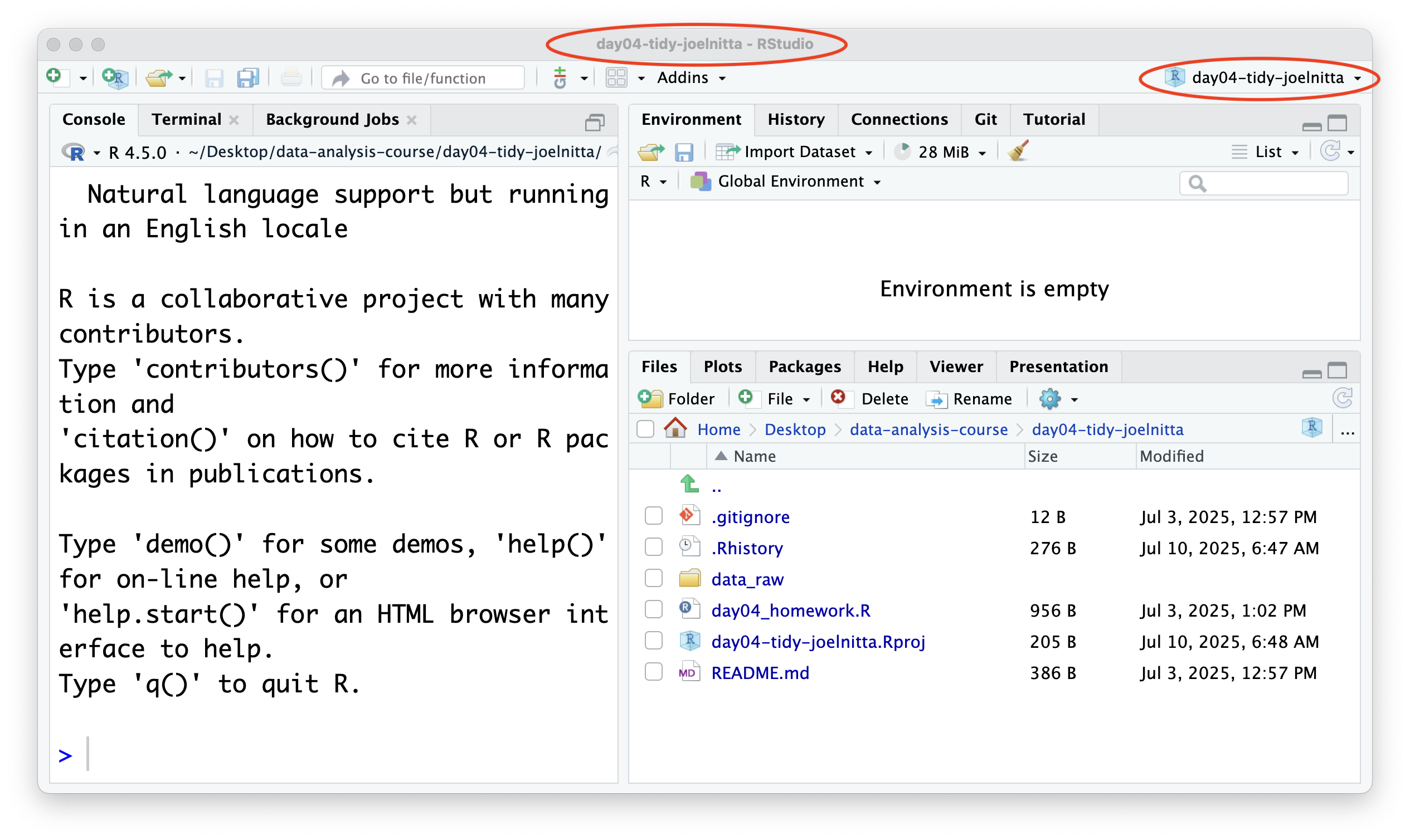
Task: Click the Load Workspace icon in the Environment pane
Action: coord(650,152)
